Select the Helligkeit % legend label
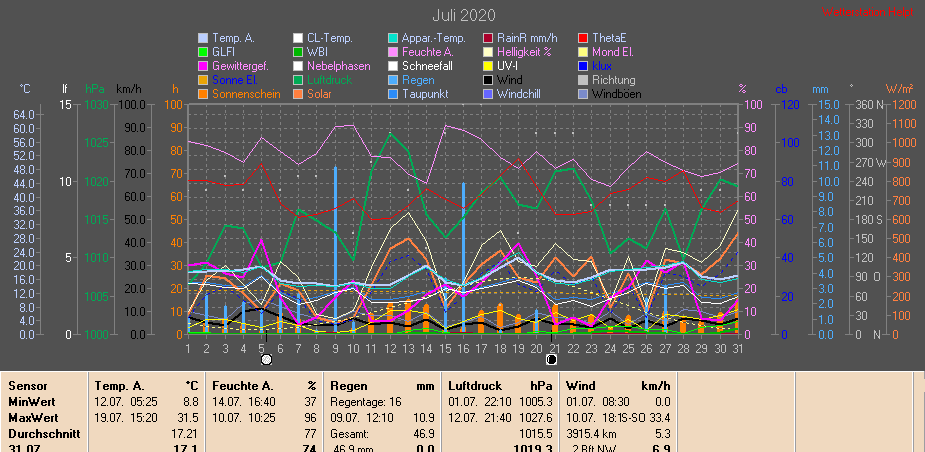The height and width of the screenshot is (452, 925). [524, 52]
